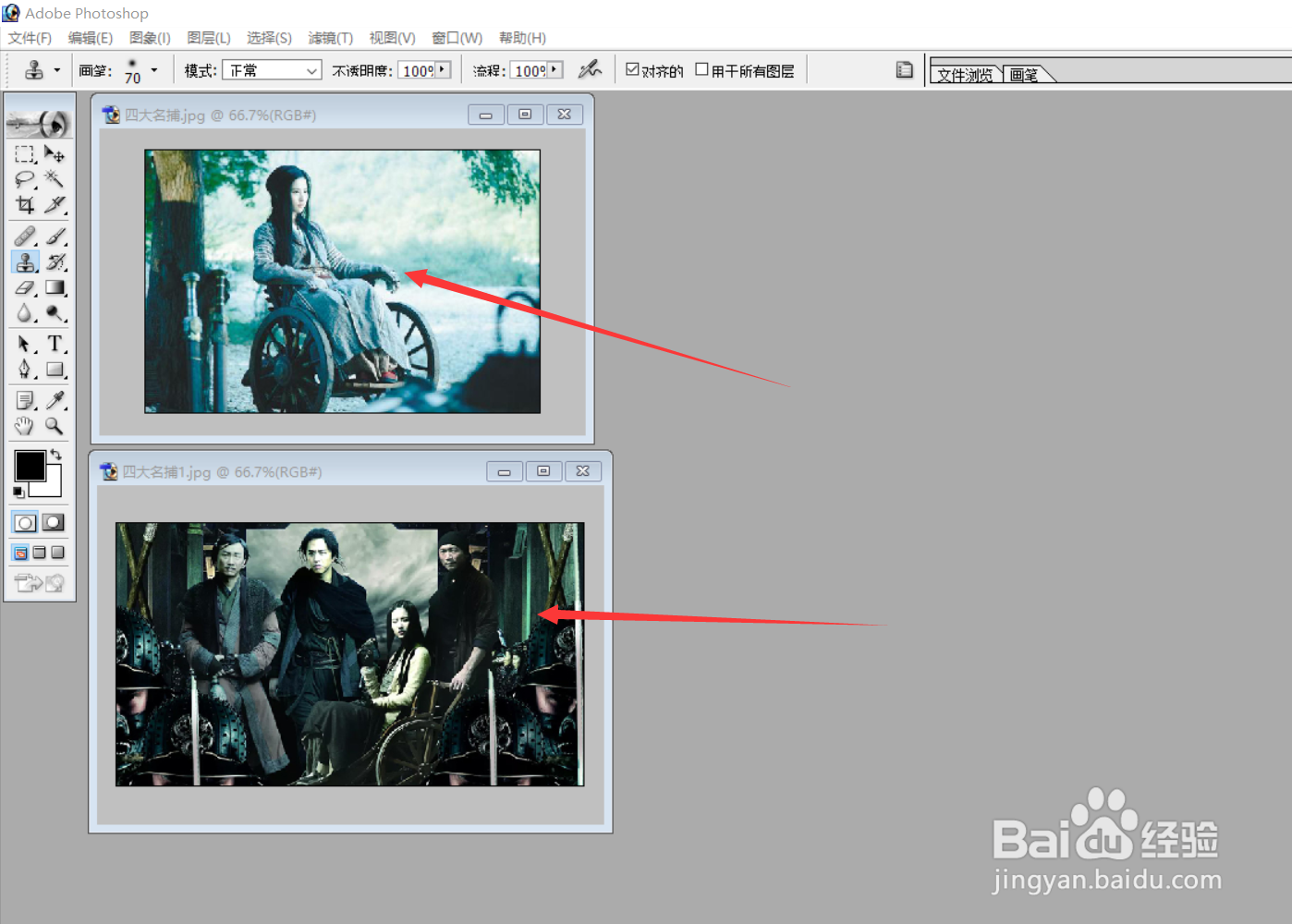Enable the 用于所有图层 checkbox
This screenshot has width=1292, height=924.
point(701,69)
